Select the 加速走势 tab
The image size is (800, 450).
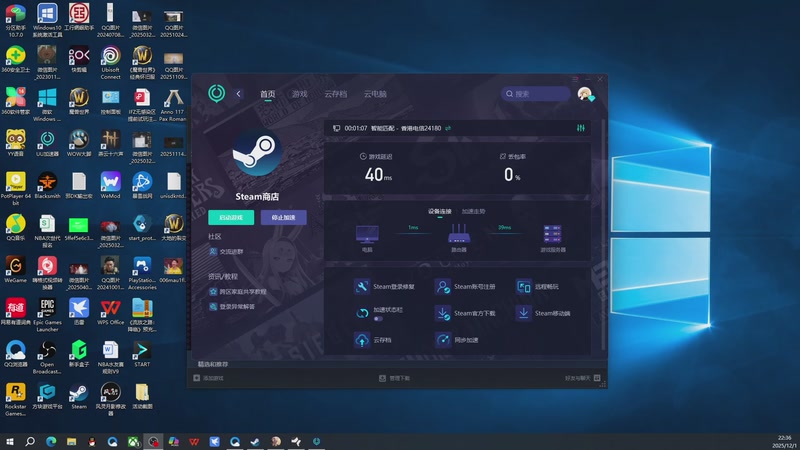tap(473, 211)
